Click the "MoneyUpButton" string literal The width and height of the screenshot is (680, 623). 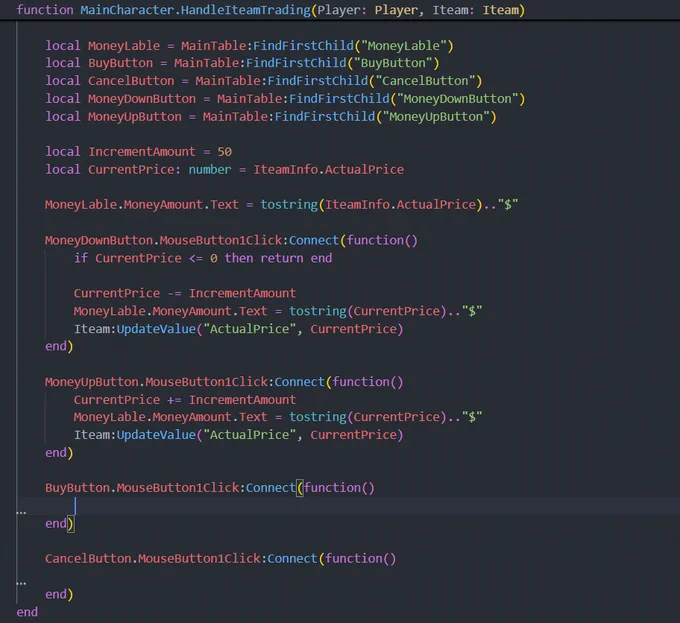436,117
